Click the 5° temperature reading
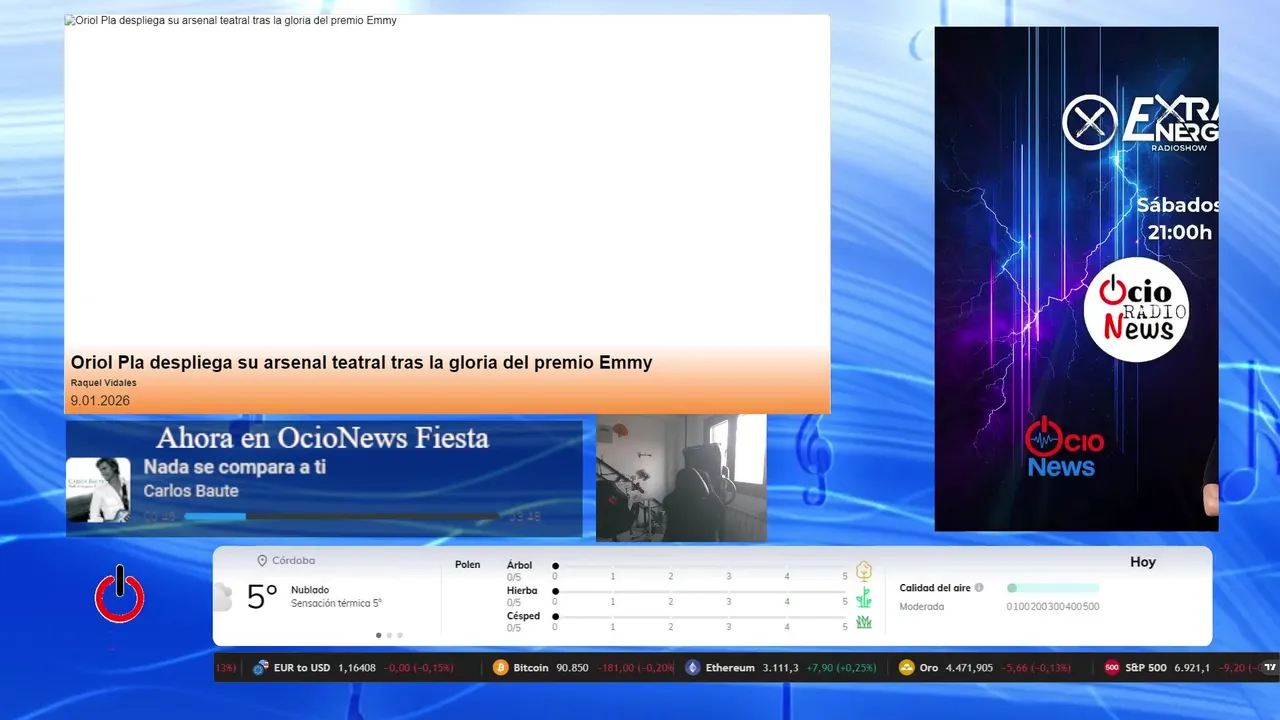 coord(262,597)
